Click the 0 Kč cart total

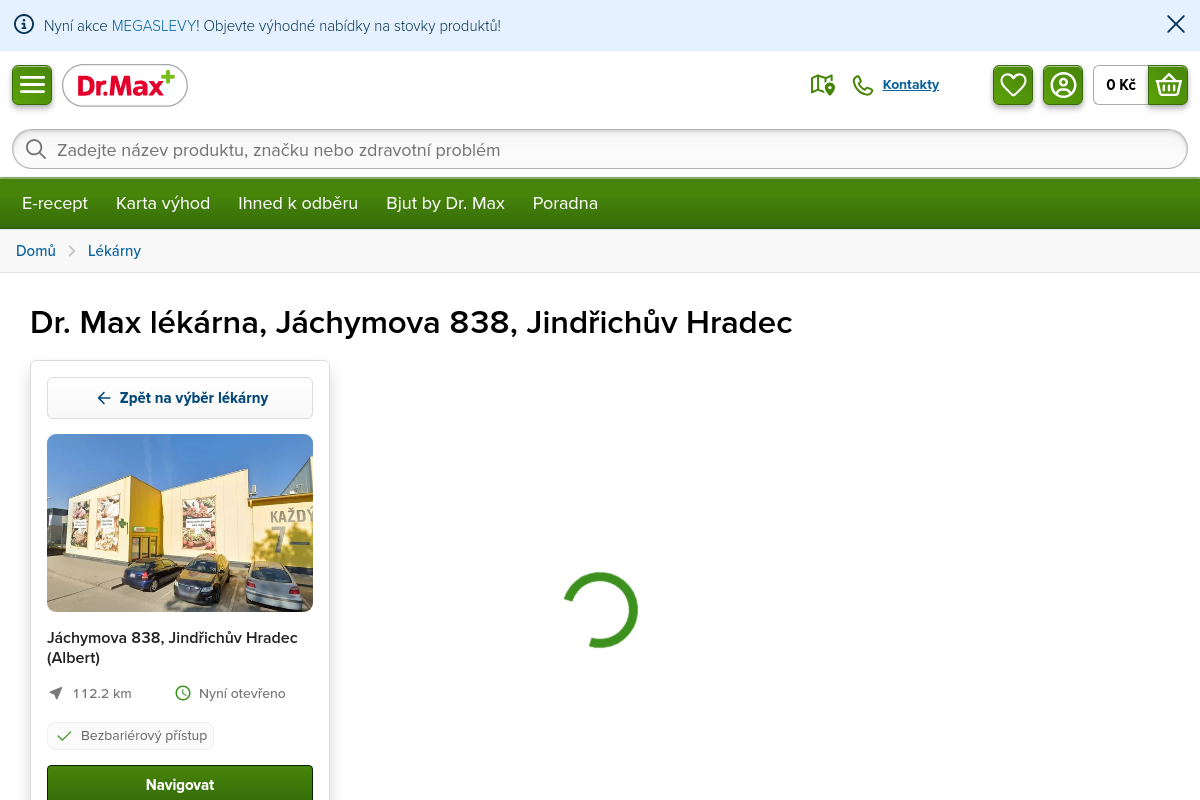[1121, 85]
